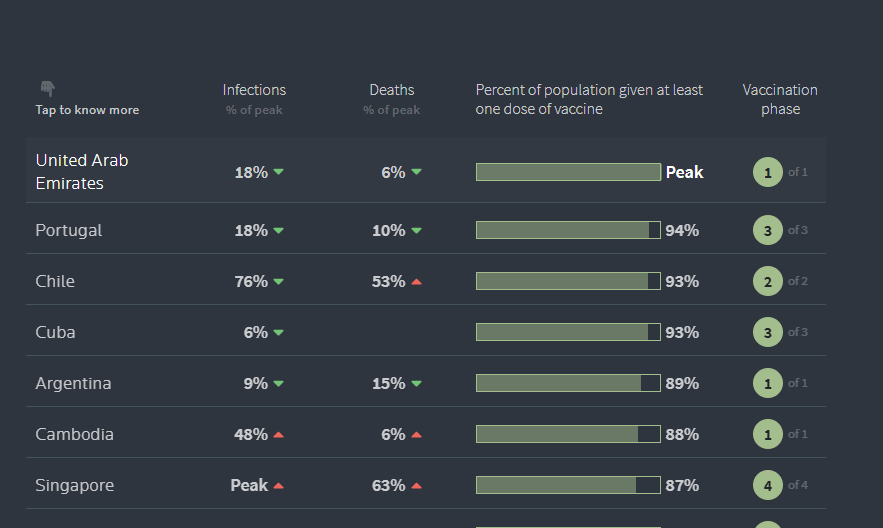Open the United Arab Emirates row
This screenshot has height=528, width=883.
[x=82, y=172]
